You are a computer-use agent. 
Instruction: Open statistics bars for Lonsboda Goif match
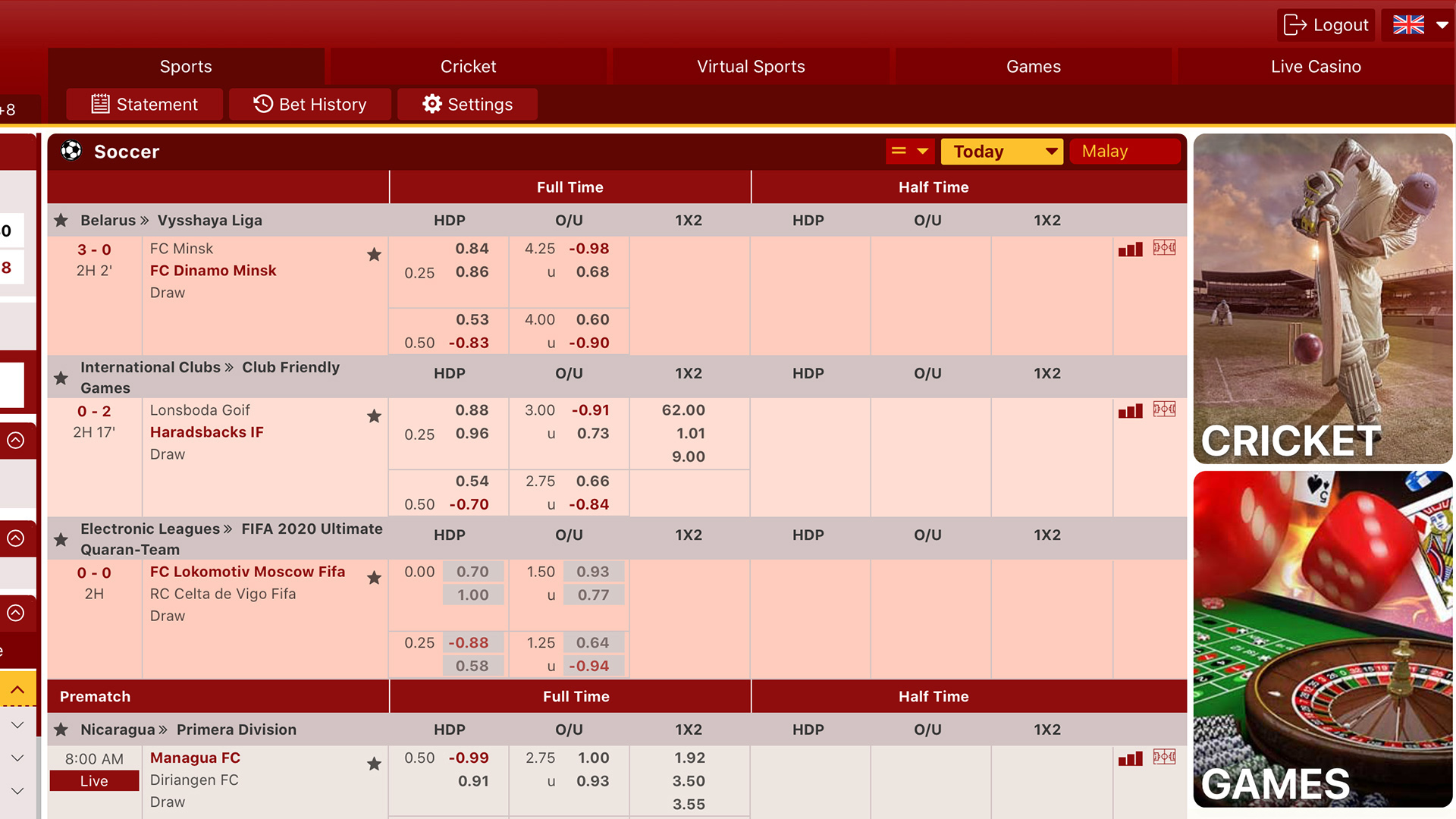(x=1130, y=411)
